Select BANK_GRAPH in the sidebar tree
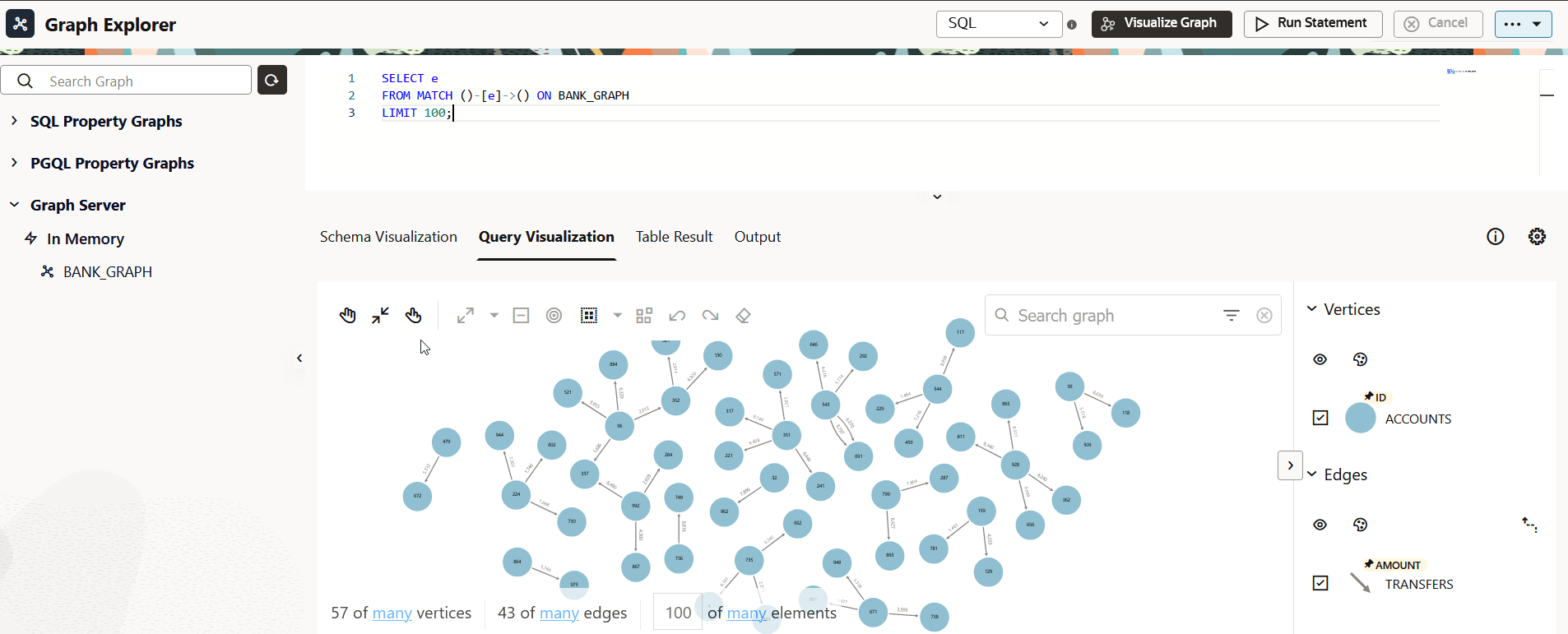The height and width of the screenshot is (634, 1568). point(108,272)
